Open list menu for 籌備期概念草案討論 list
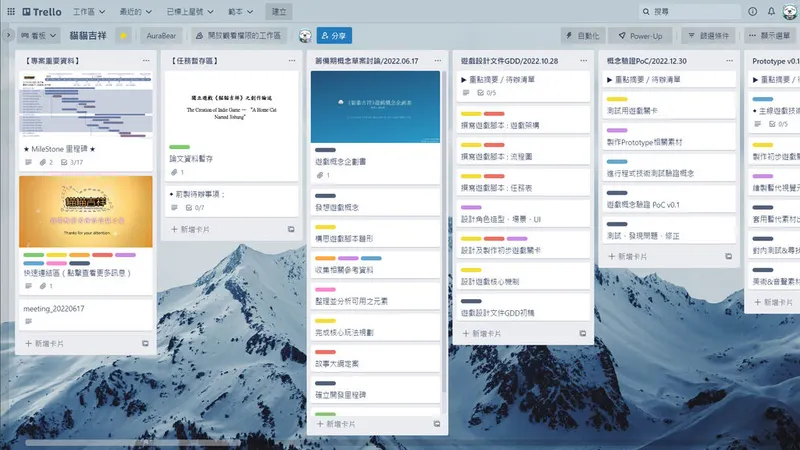This screenshot has height=450, width=800. 438,61
